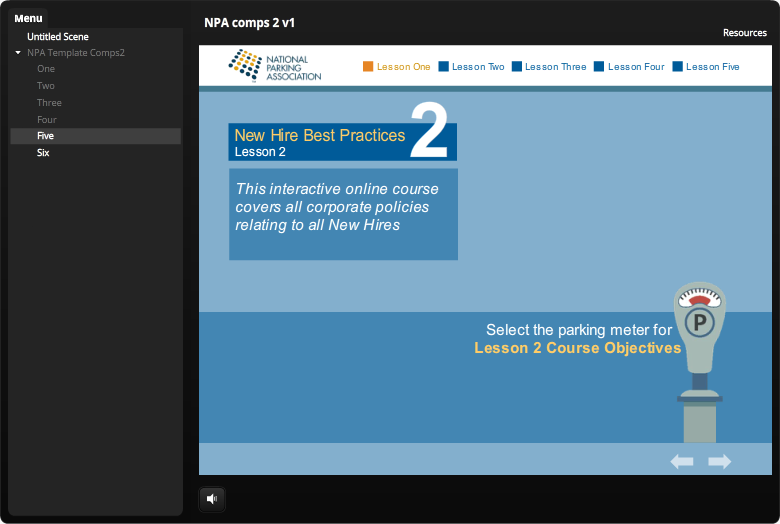
Task: Click the next slide right arrow
Action: pos(720,461)
